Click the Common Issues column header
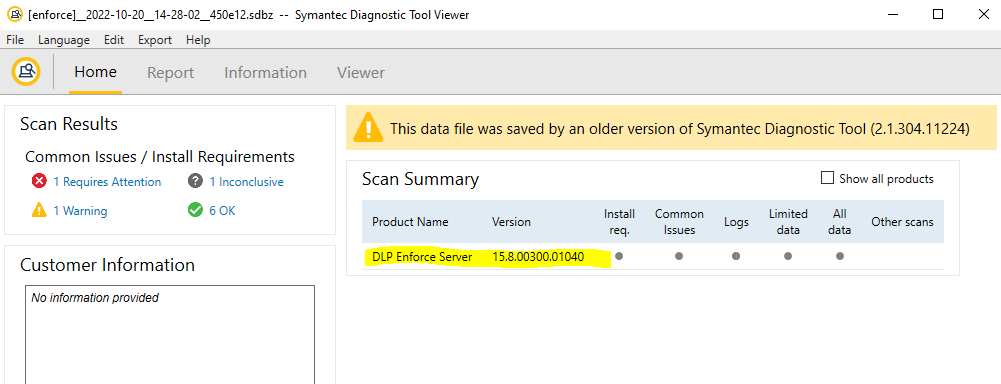This screenshot has height=384, width=1001. [x=679, y=222]
